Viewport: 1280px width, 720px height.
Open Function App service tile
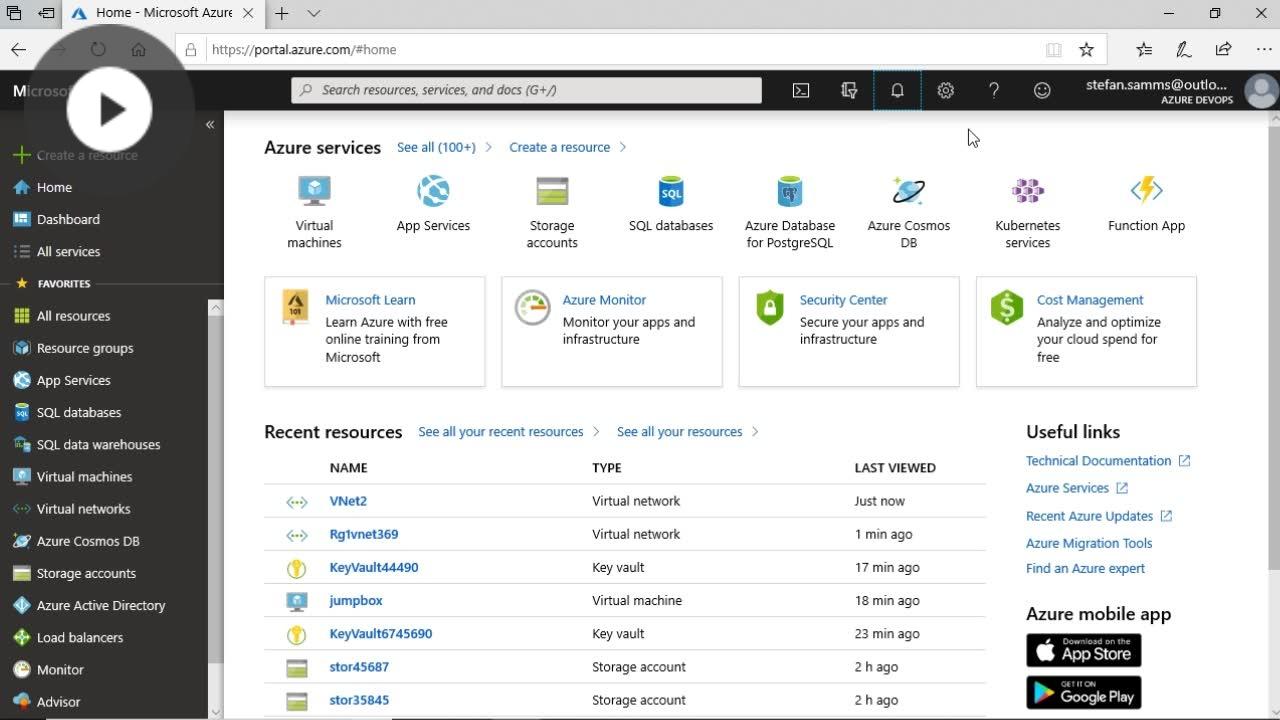1146,205
